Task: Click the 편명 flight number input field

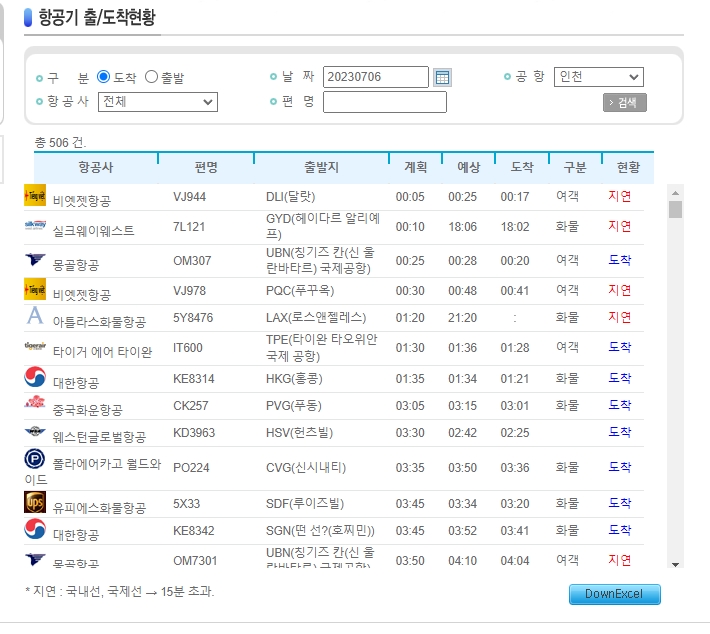Action: point(384,102)
